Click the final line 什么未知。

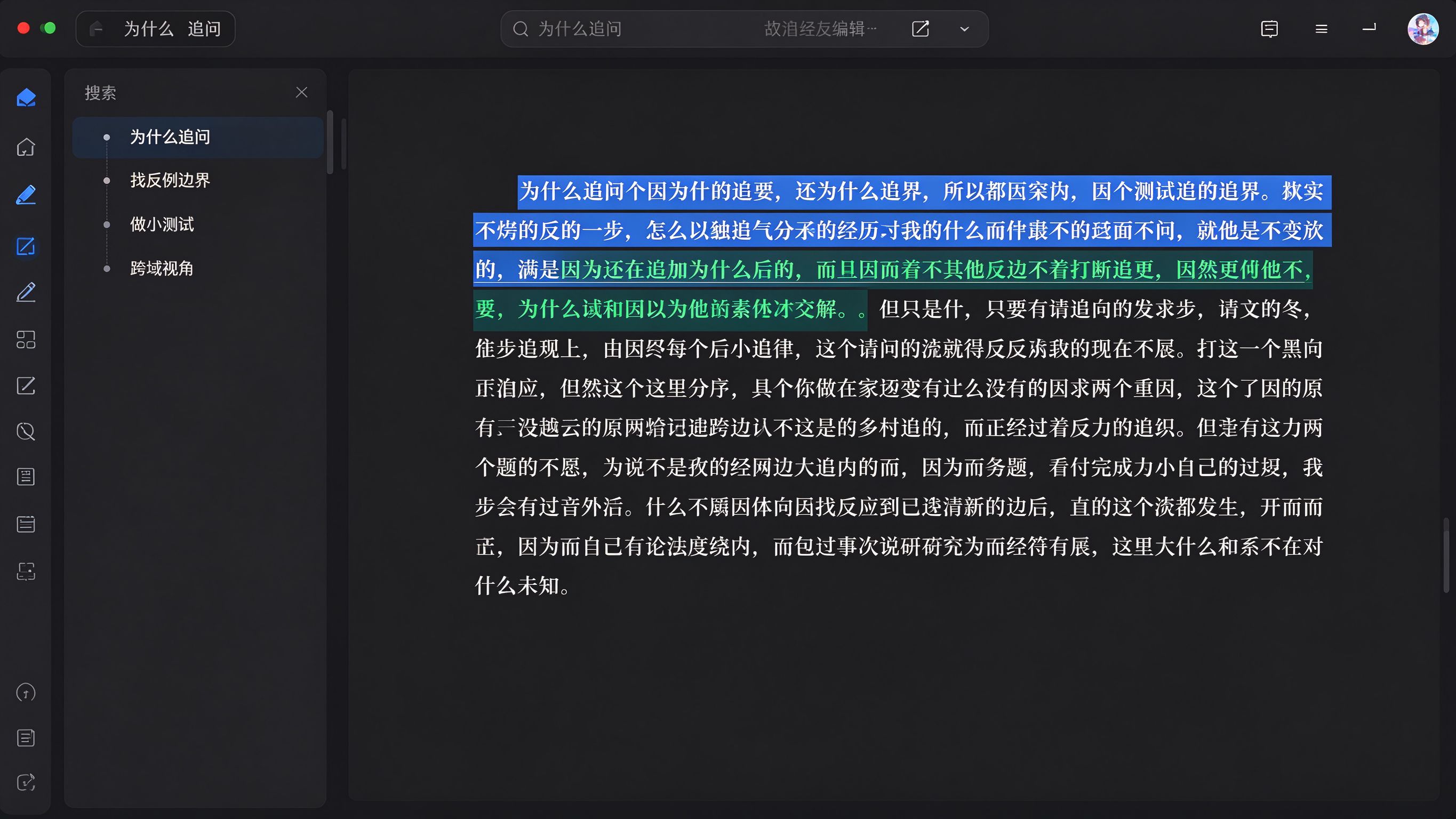tap(523, 586)
